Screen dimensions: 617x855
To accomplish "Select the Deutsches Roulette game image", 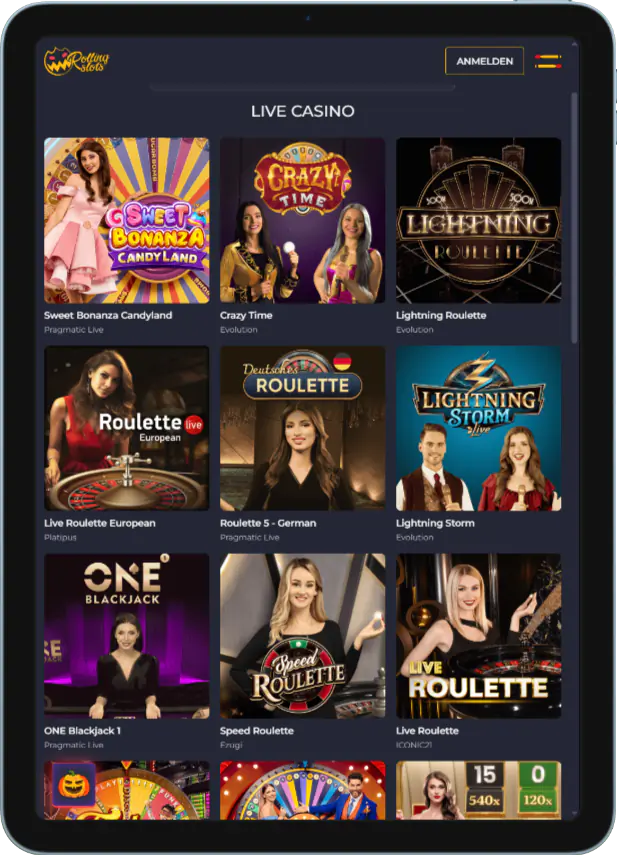I will pos(303,428).
